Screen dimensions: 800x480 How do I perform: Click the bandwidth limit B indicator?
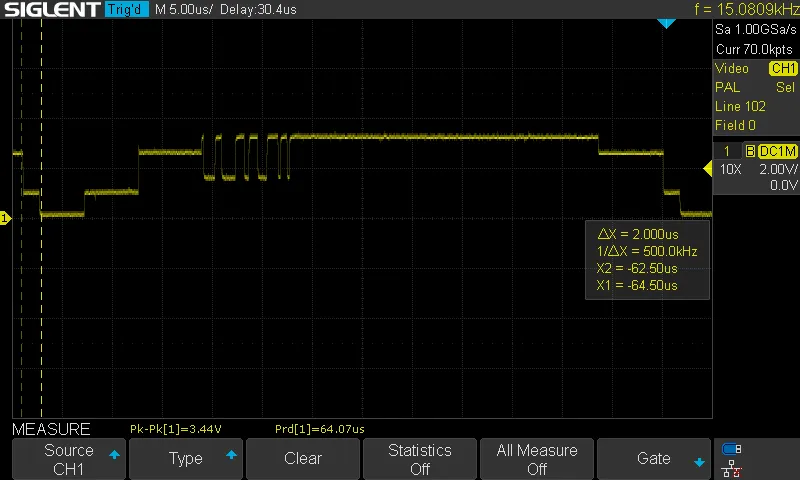[x=750, y=151]
